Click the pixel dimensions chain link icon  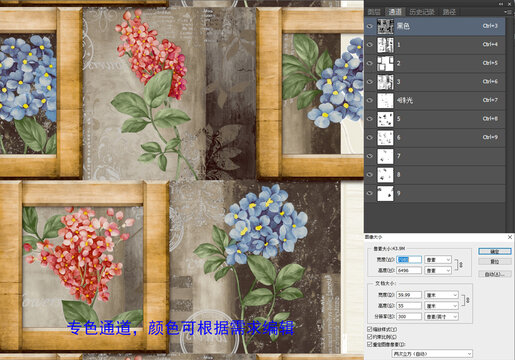pyautogui.click(x=460, y=265)
